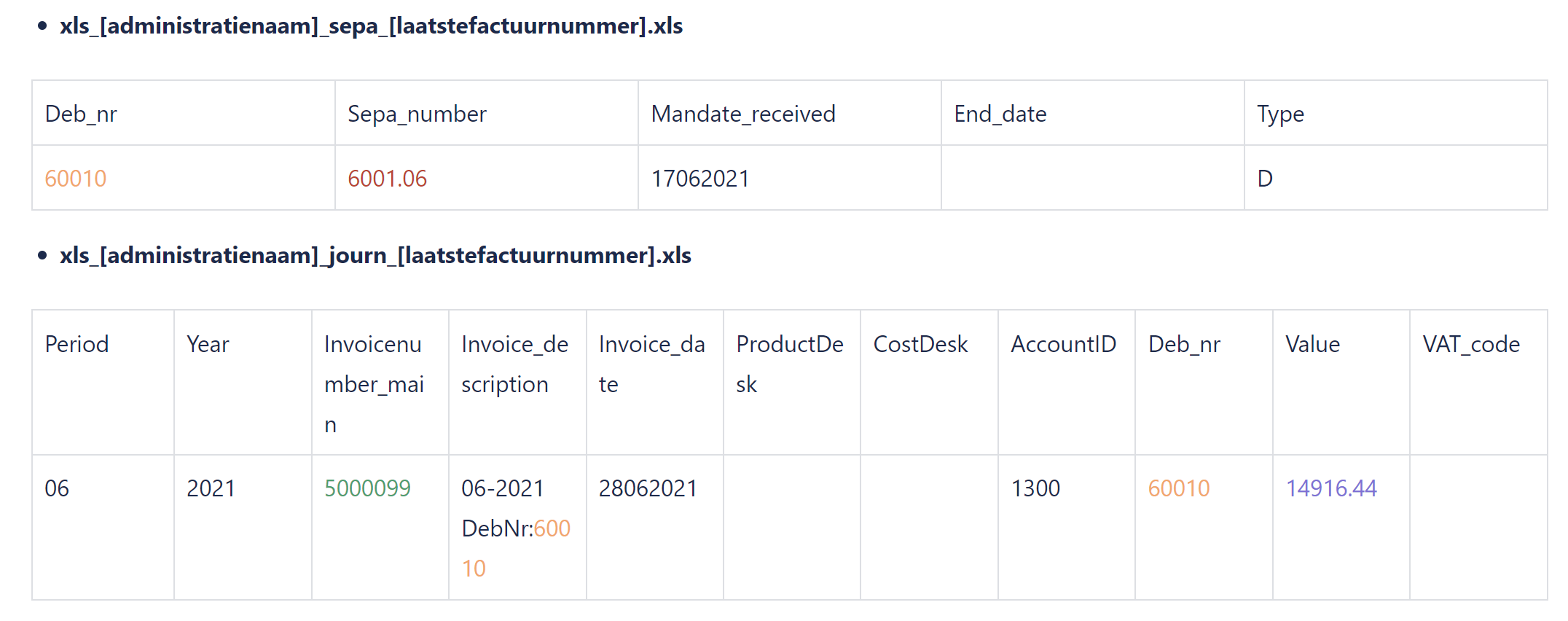Click the AccountID value 1300
Image resolution: width=1568 pixels, height=621 pixels.
click(1035, 488)
